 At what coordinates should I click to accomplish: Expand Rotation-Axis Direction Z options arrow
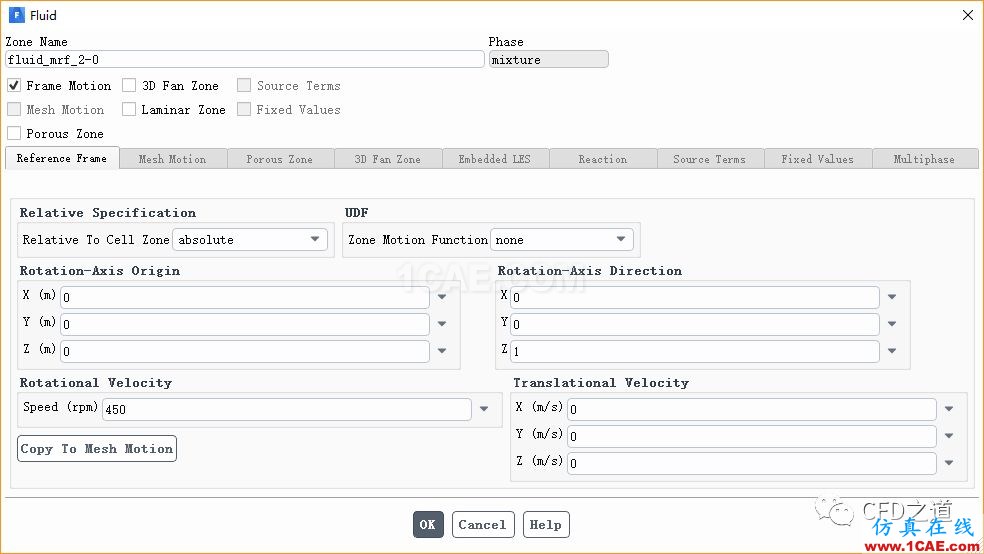tap(892, 351)
